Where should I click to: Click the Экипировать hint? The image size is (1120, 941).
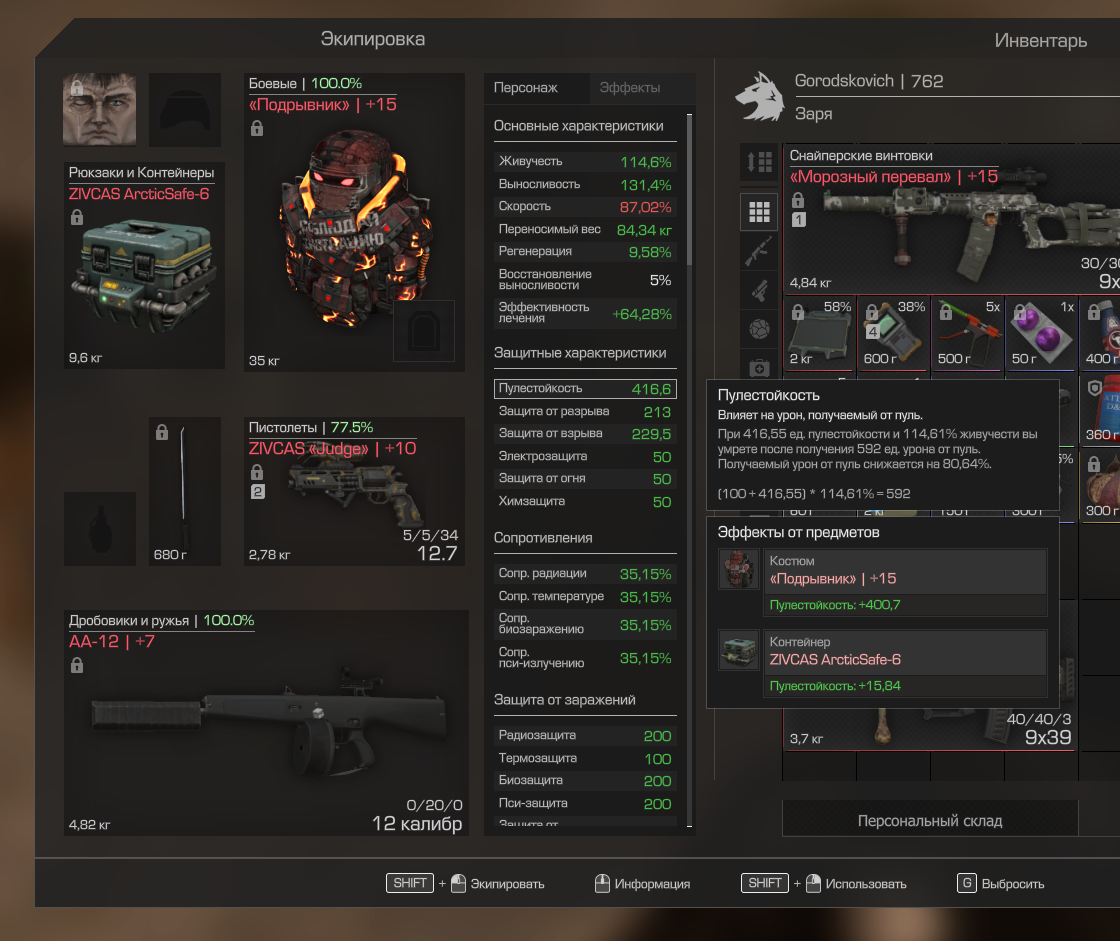point(466,883)
